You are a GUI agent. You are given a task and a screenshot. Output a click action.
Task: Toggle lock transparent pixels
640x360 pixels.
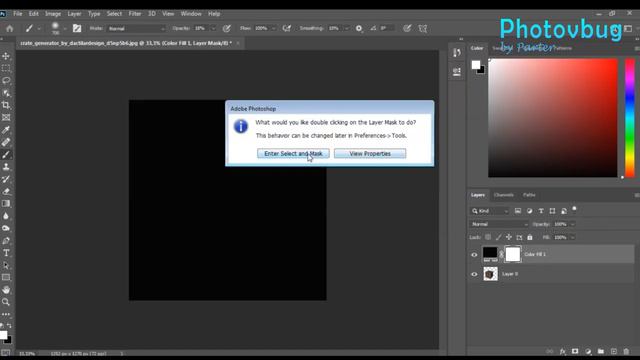[488, 237]
